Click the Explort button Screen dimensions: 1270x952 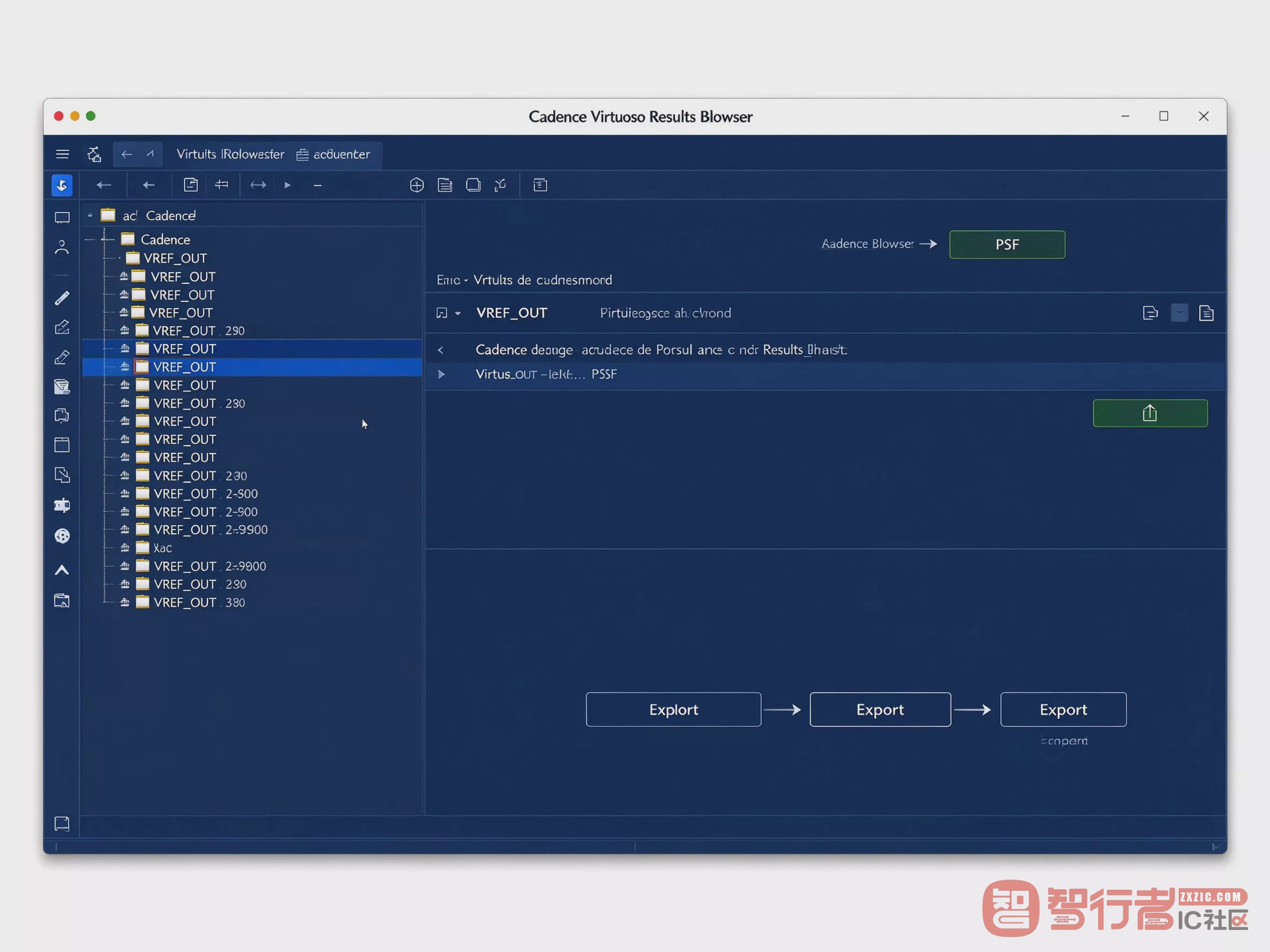point(674,709)
